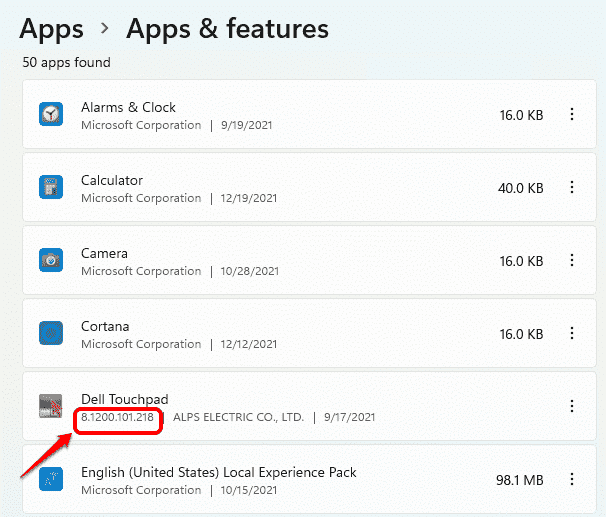
Task: Click the Calculator app icon
Action: click(x=51, y=188)
